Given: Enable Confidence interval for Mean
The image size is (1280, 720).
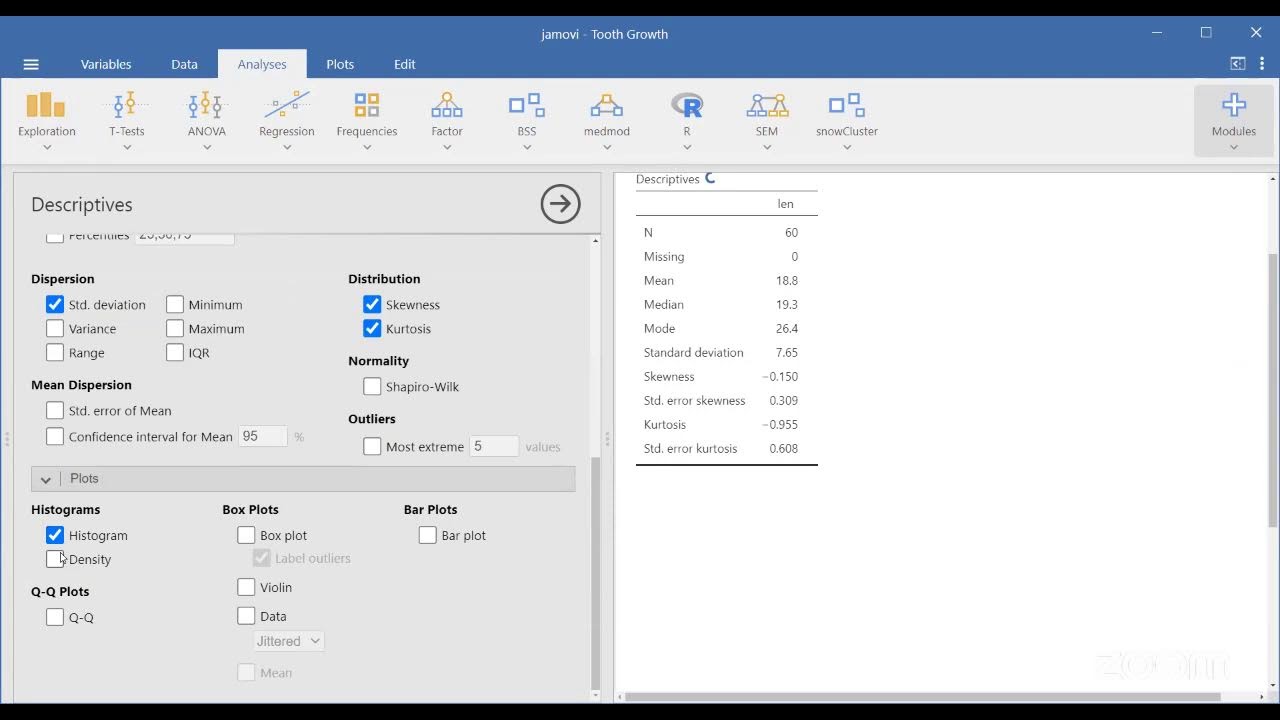Looking at the screenshot, I should (55, 437).
